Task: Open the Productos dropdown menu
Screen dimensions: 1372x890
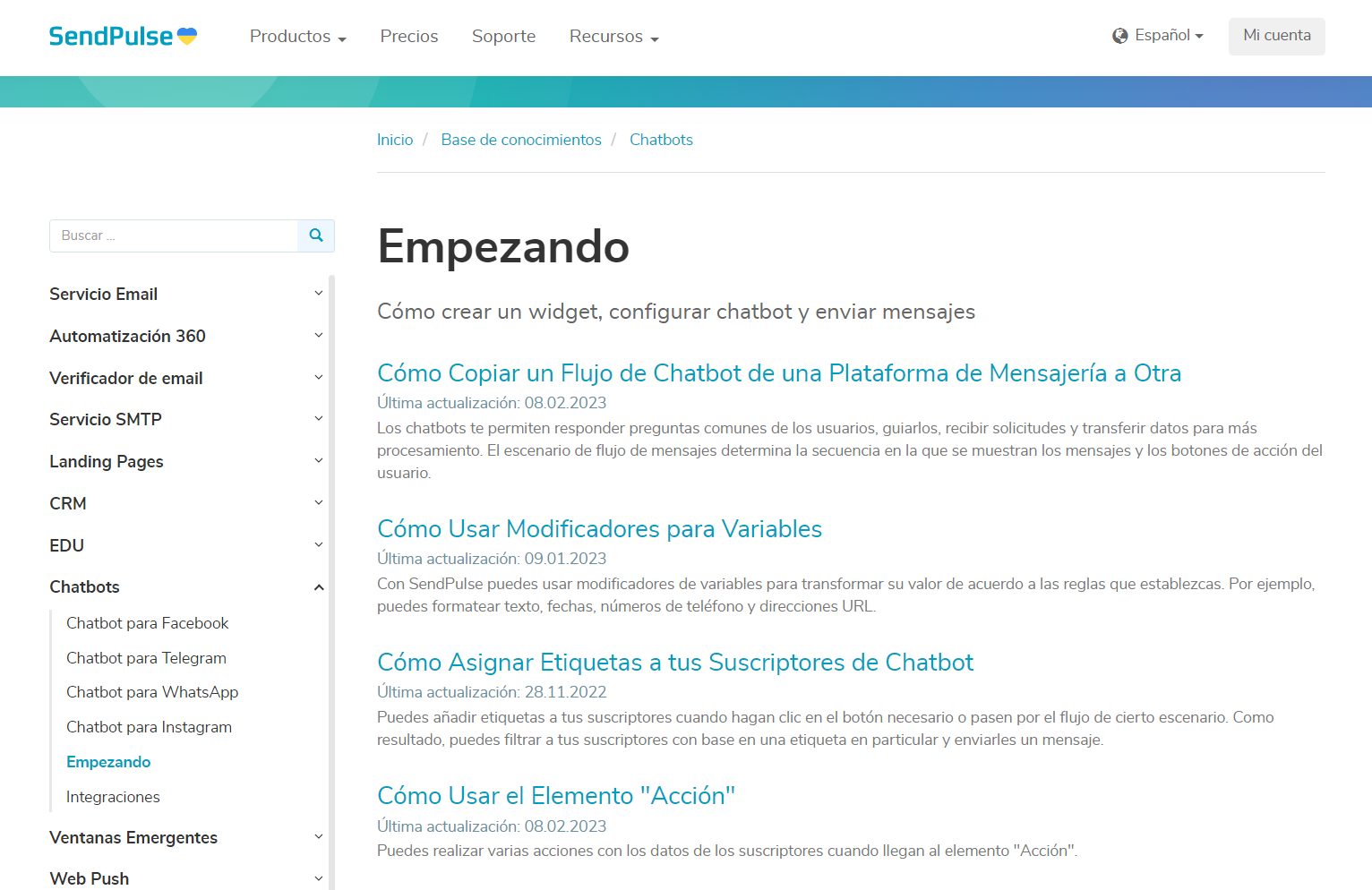Action: [x=298, y=37]
